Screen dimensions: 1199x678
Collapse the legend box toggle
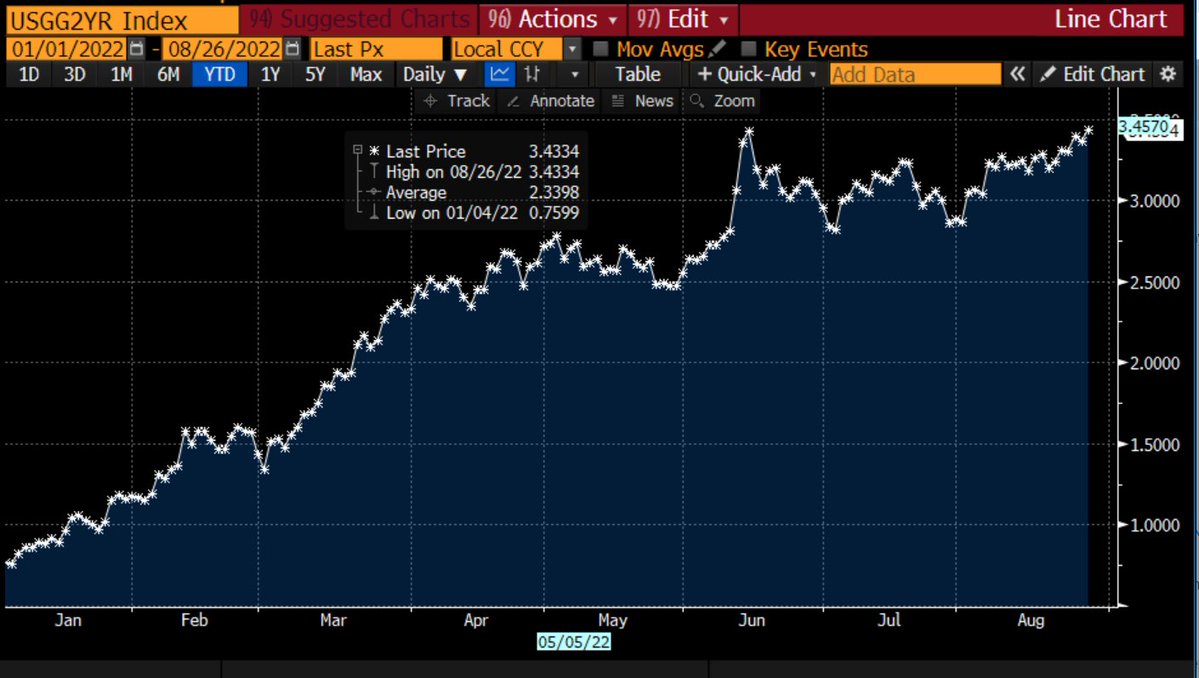click(358, 150)
